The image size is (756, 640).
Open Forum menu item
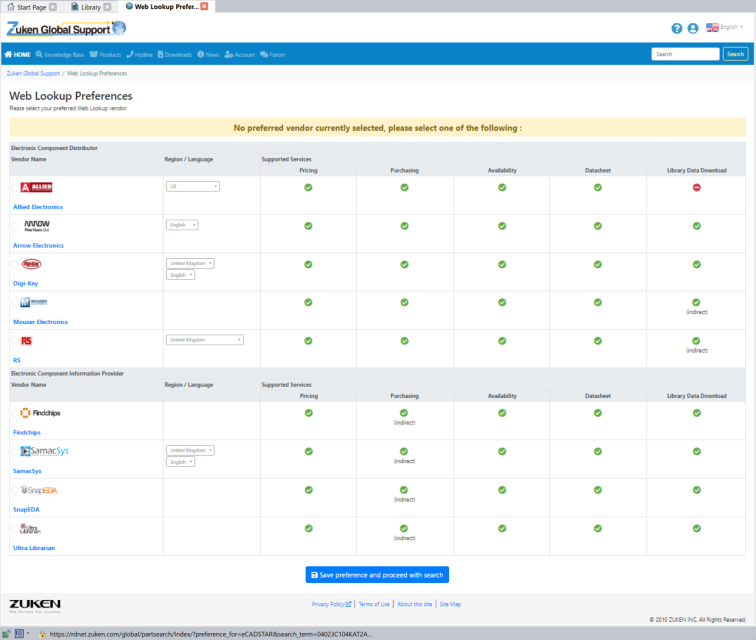pyautogui.click(x=272, y=54)
